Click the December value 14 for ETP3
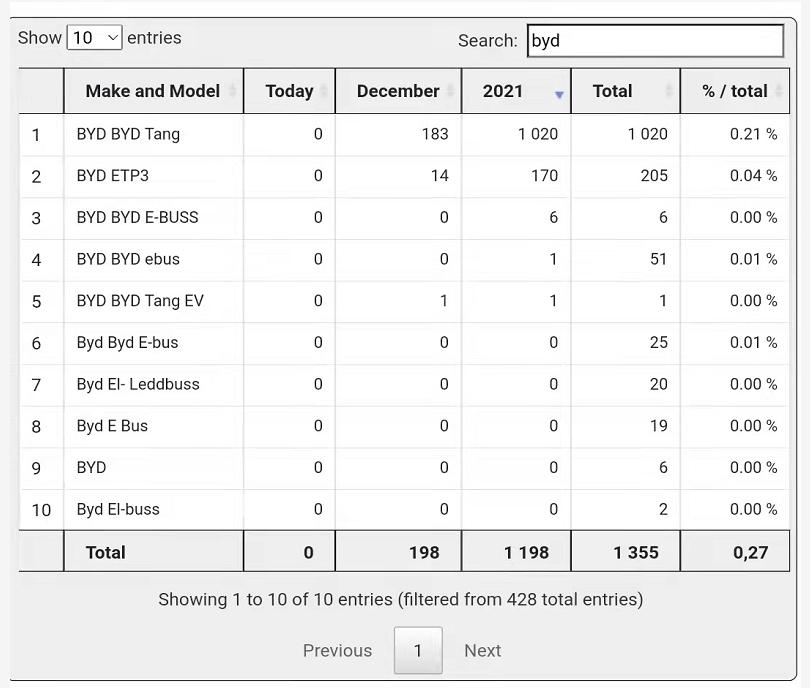 (440, 176)
